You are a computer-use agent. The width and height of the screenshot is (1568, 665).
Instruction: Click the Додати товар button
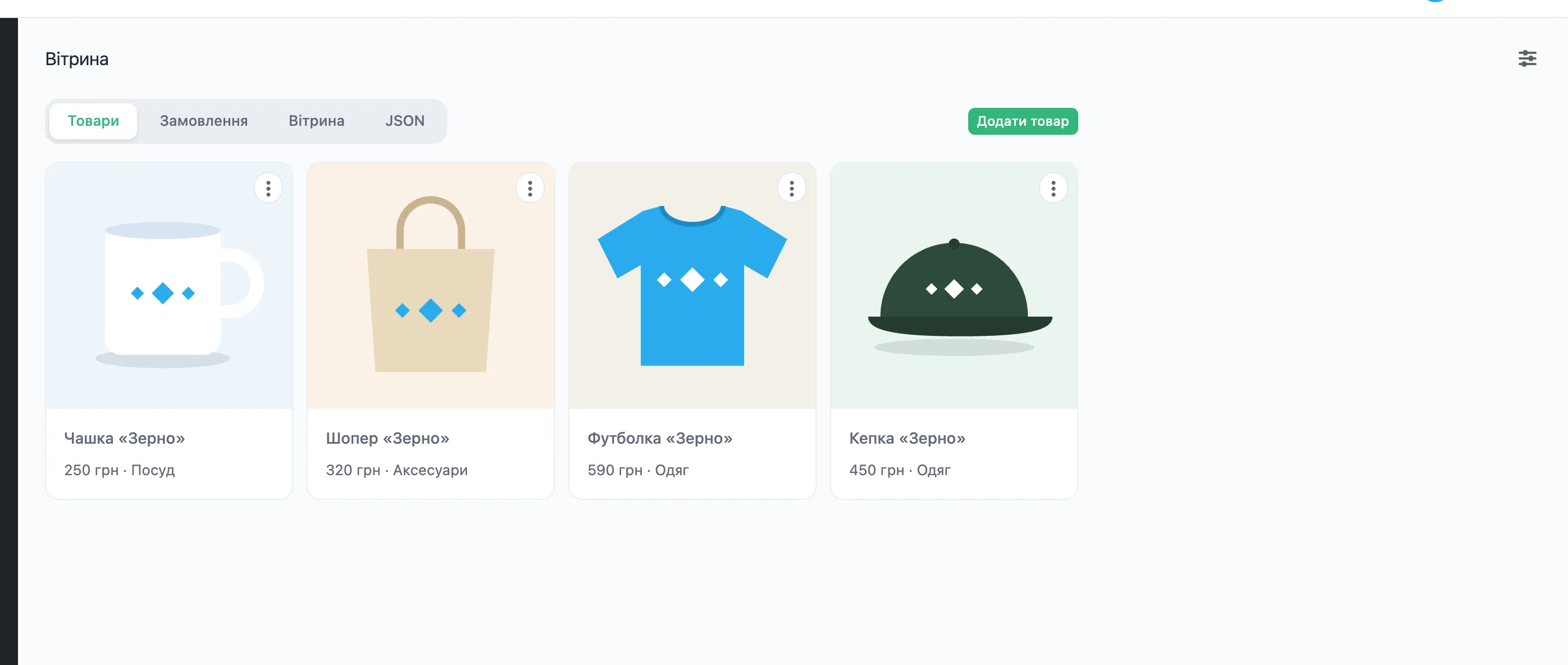tap(1023, 121)
